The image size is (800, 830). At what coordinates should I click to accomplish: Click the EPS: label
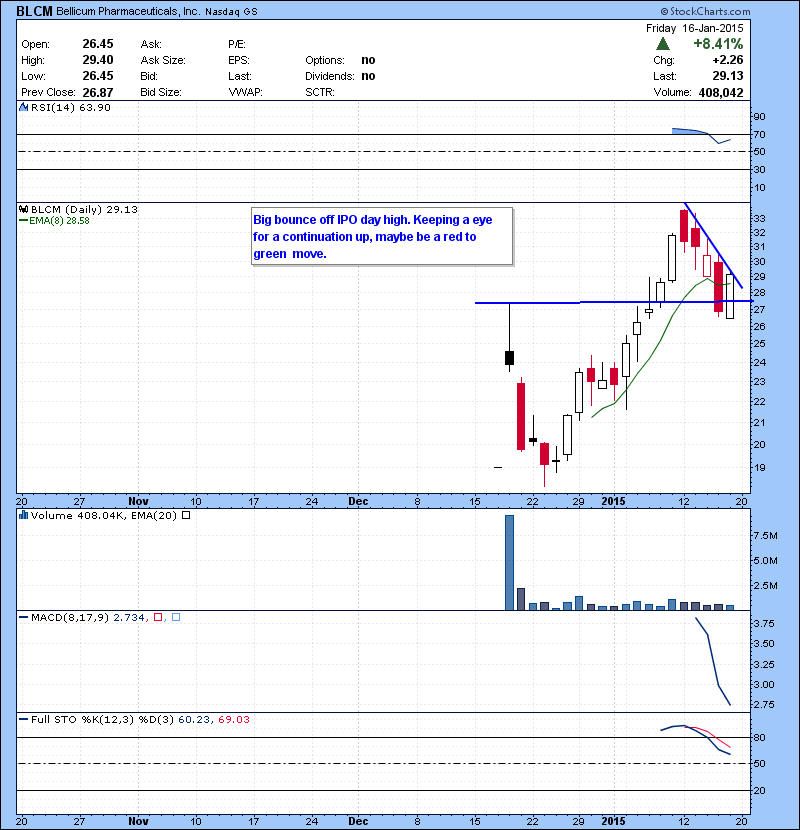pyautogui.click(x=239, y=60)
